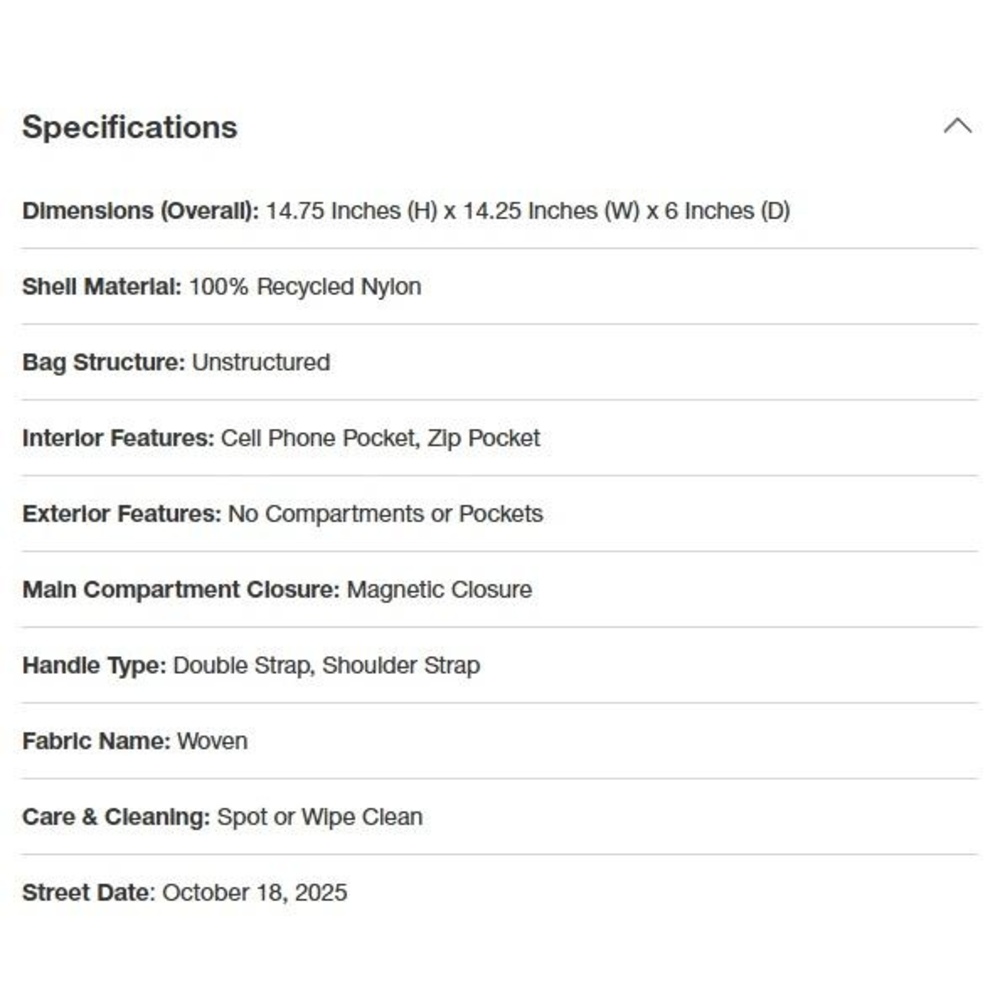
Task: Collapse the Specifications section chevron
Action: pyautogui.click(x=957, y=126)
